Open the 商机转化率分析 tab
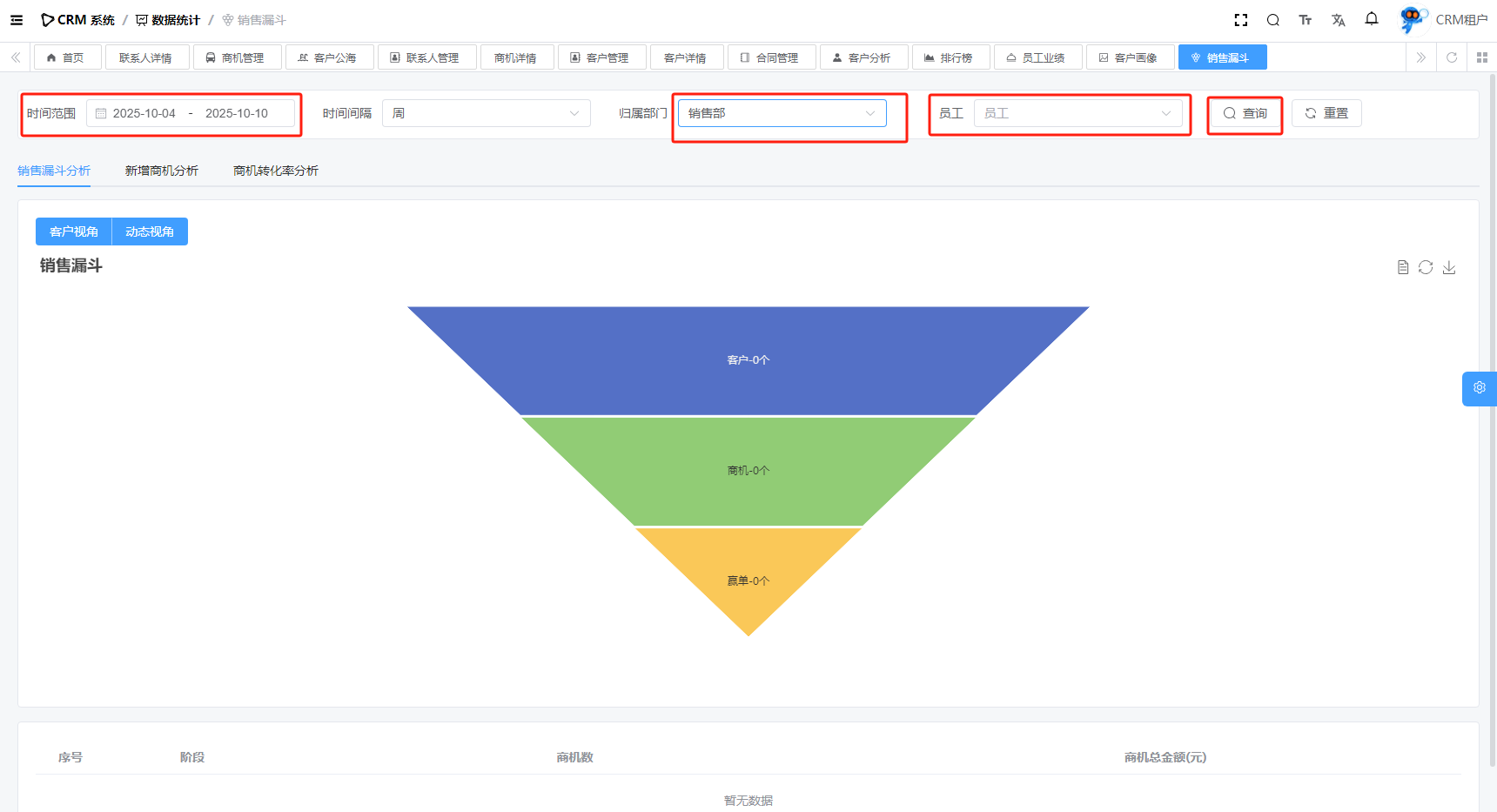The width and height of the screenshot is (1497, 812). [276, 171]
